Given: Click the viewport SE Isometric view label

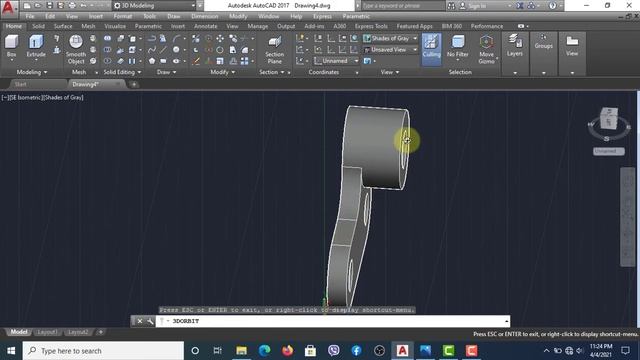Looking at the screenshot, I should click(x=27, y=98).
